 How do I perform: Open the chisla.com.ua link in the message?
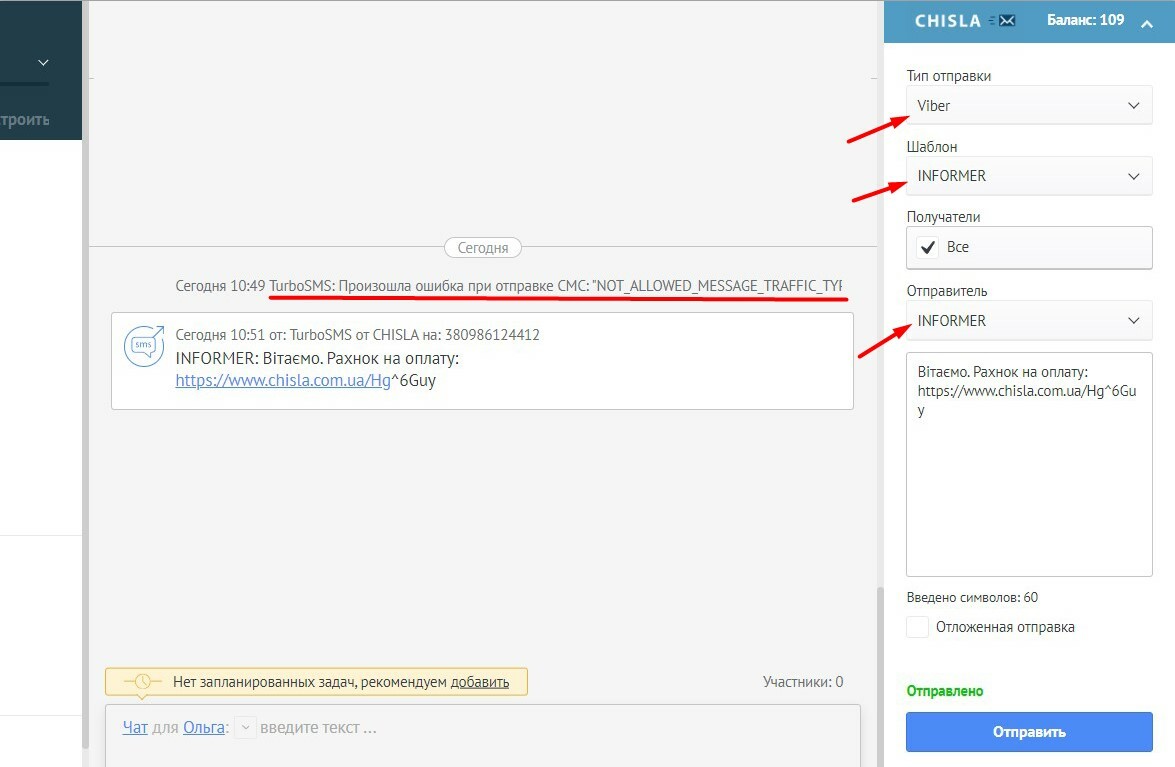pyautogui.click(x=283, y=381)
